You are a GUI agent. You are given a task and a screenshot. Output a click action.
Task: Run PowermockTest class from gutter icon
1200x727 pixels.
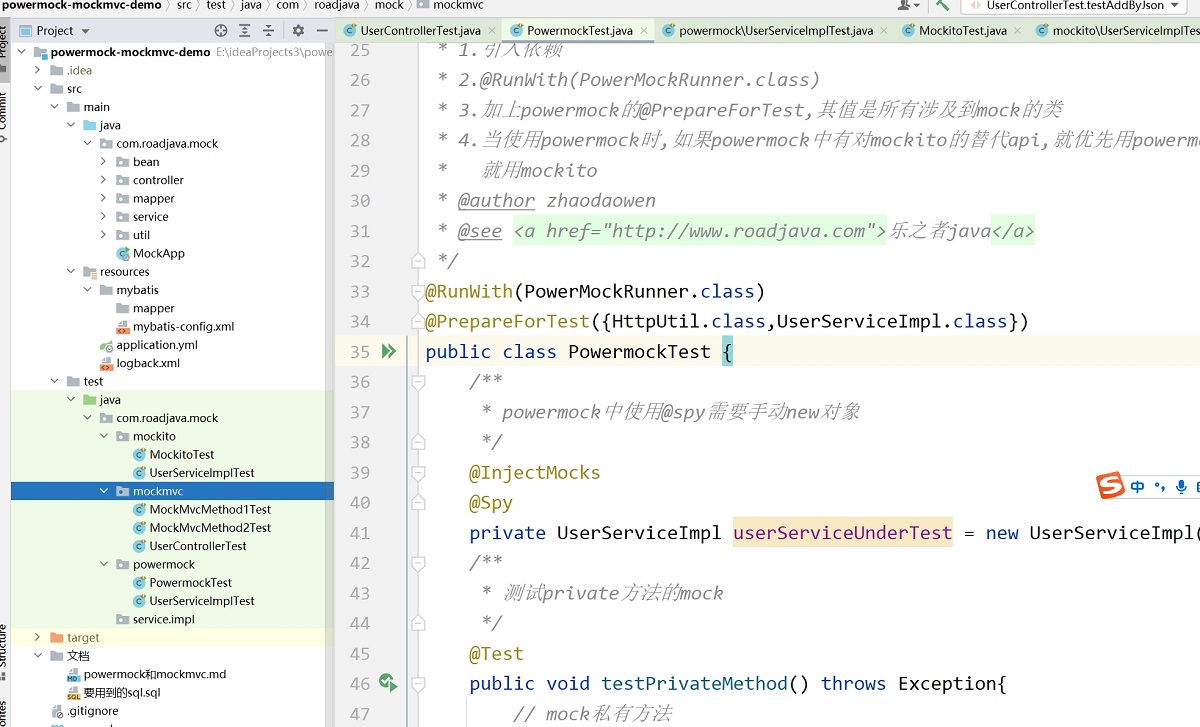388,351
